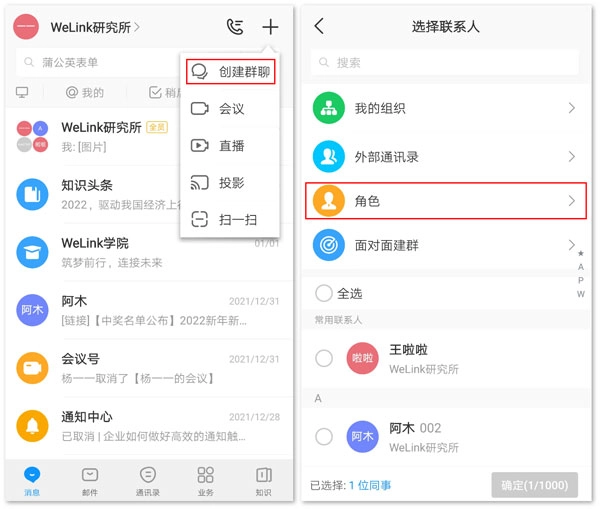Tap the 1 位同事 selected link
The height and width of the screenshot is (509, 600).
click(370, 485)
